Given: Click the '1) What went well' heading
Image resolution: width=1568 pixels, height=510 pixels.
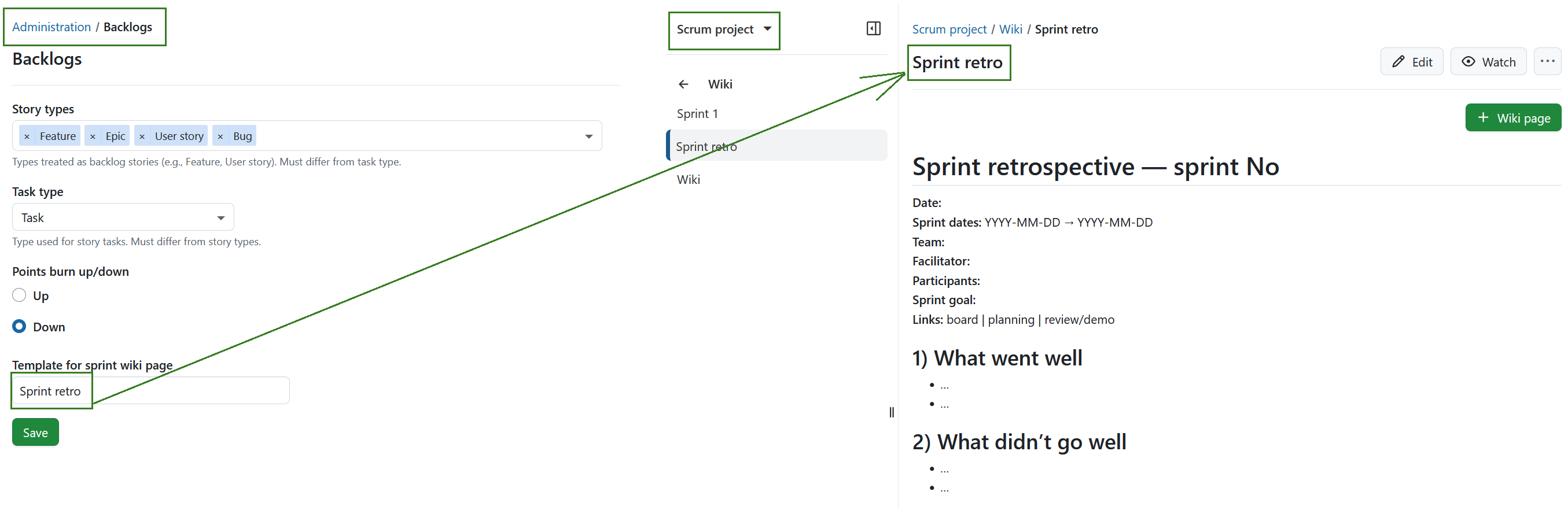Looking at the screenshot, I should point(997,359).
